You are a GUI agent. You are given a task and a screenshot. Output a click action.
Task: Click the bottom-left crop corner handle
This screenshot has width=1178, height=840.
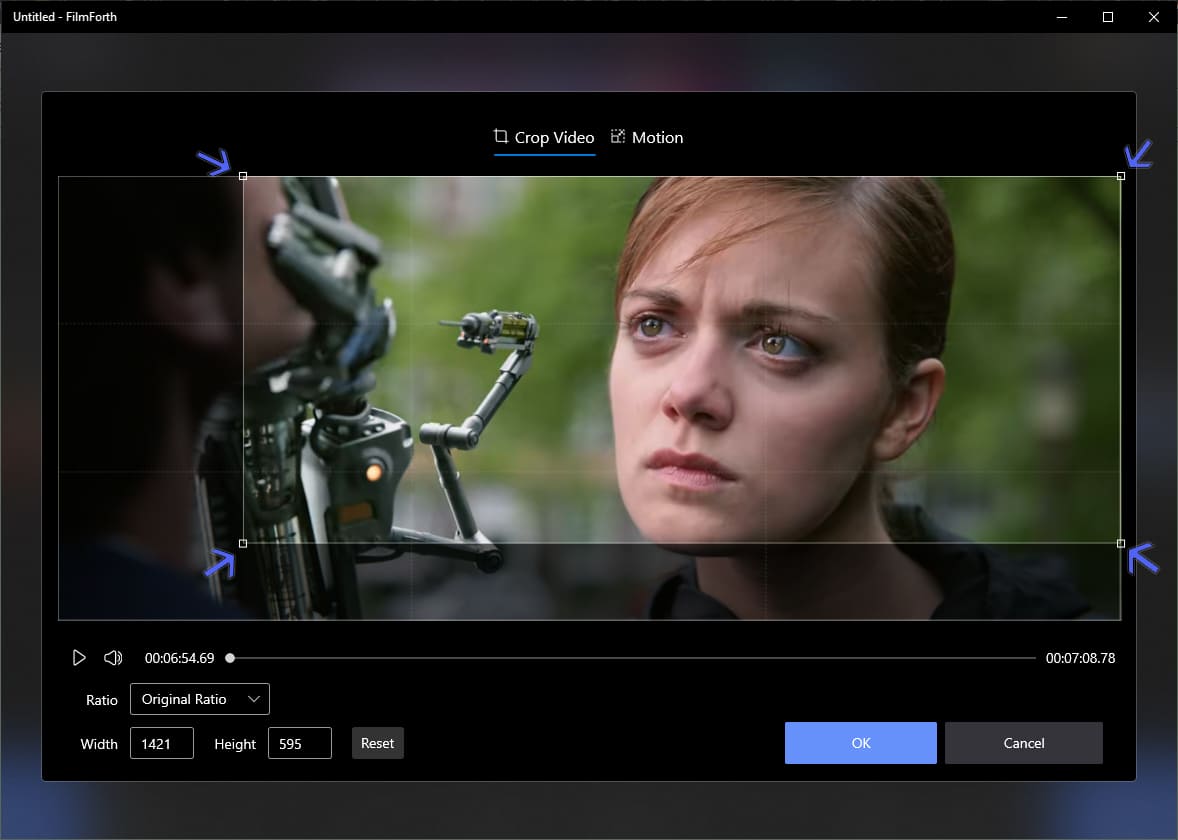(x=243, y=543)
